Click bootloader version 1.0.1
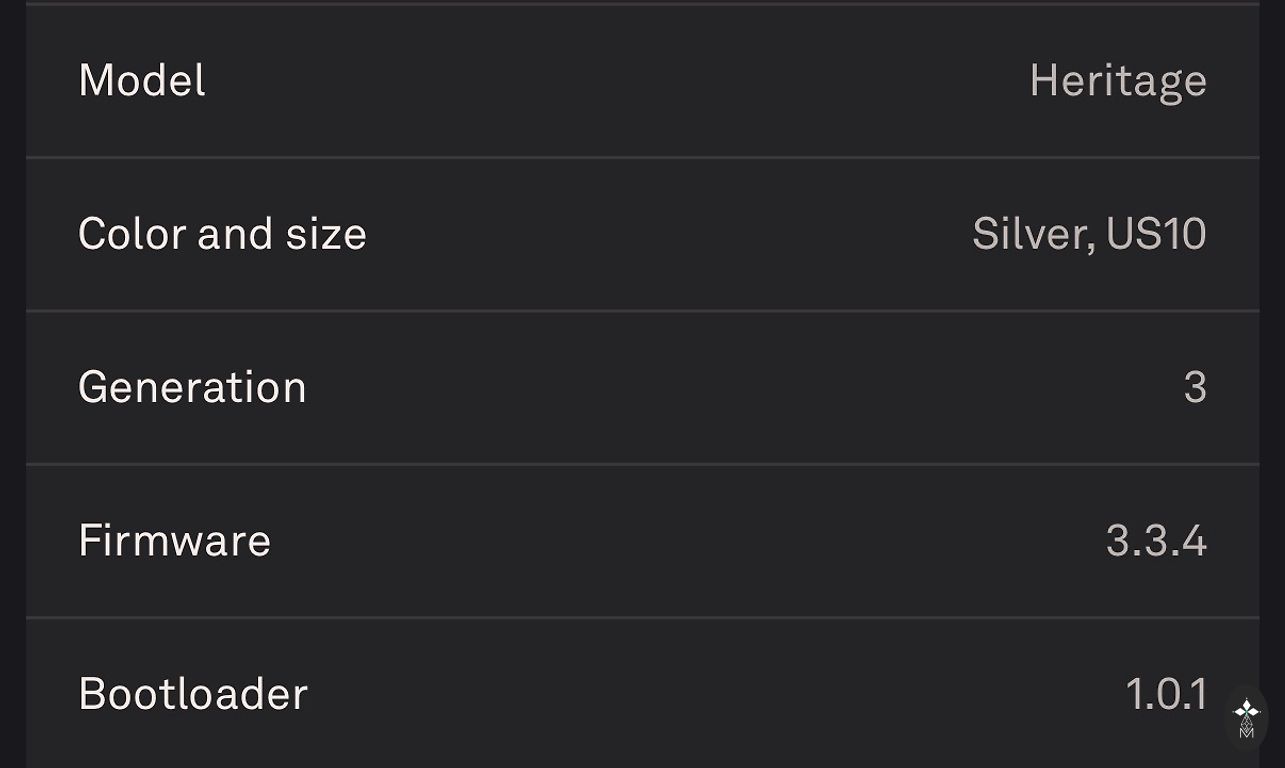 1165,694
